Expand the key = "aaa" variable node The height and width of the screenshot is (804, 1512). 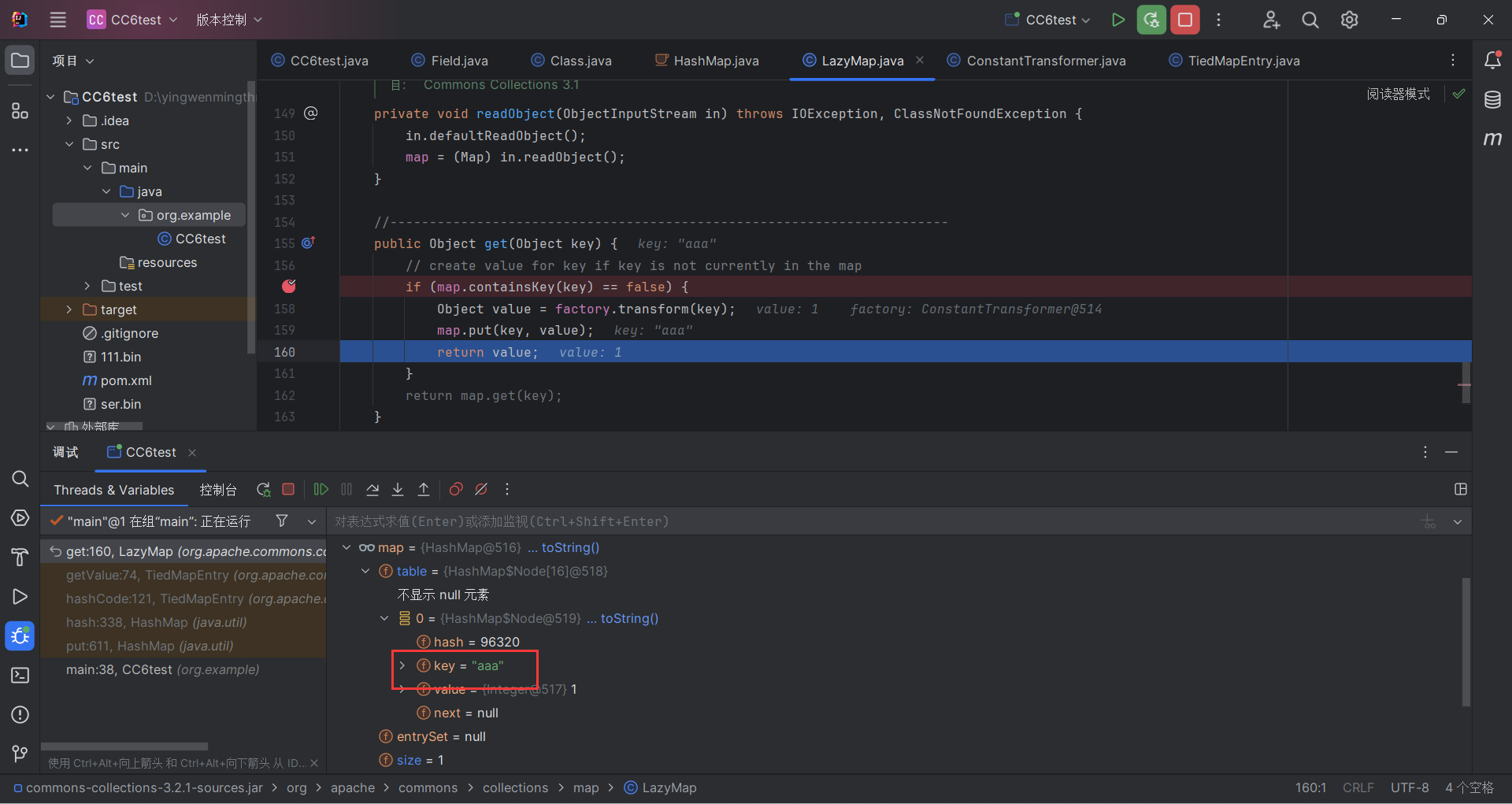[x=402, y=665]
